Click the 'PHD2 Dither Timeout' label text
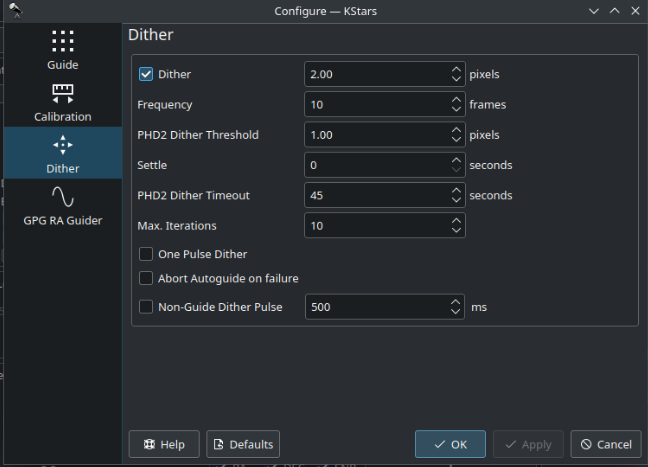The image size is (648, 467). 193,195
